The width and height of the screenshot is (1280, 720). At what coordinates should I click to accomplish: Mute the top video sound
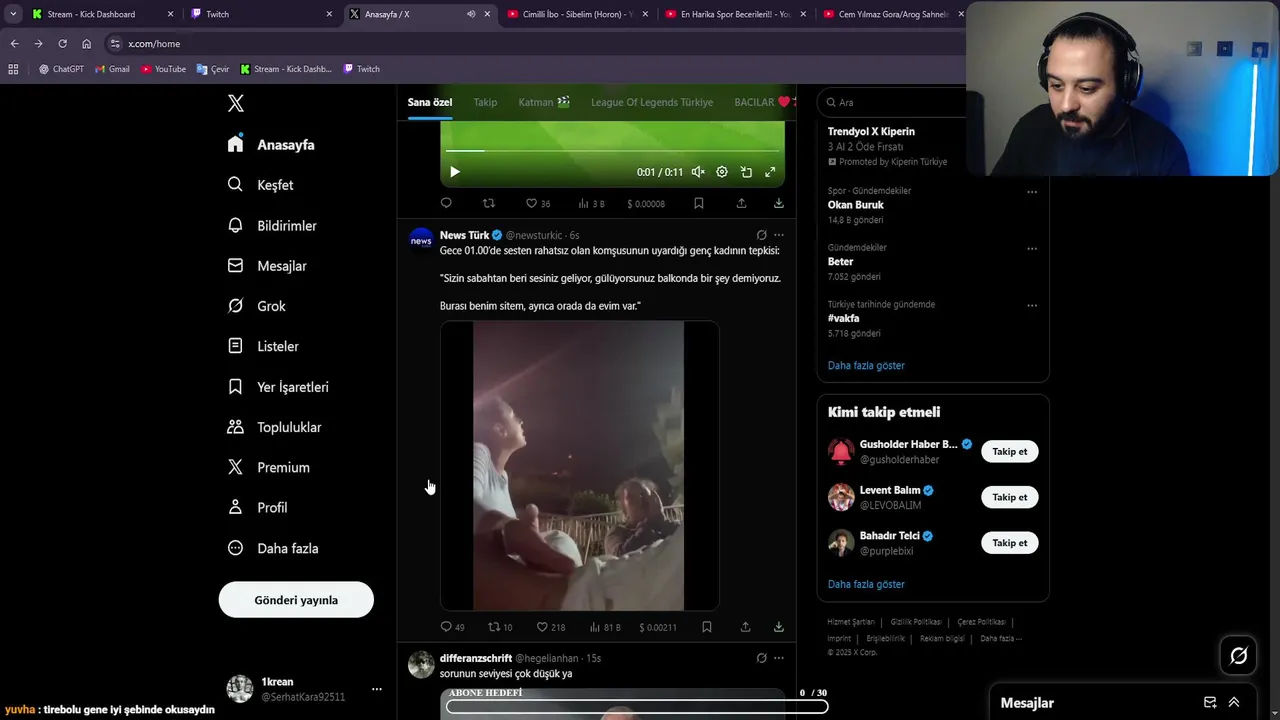pyautogui.click(x=698, y=172)
